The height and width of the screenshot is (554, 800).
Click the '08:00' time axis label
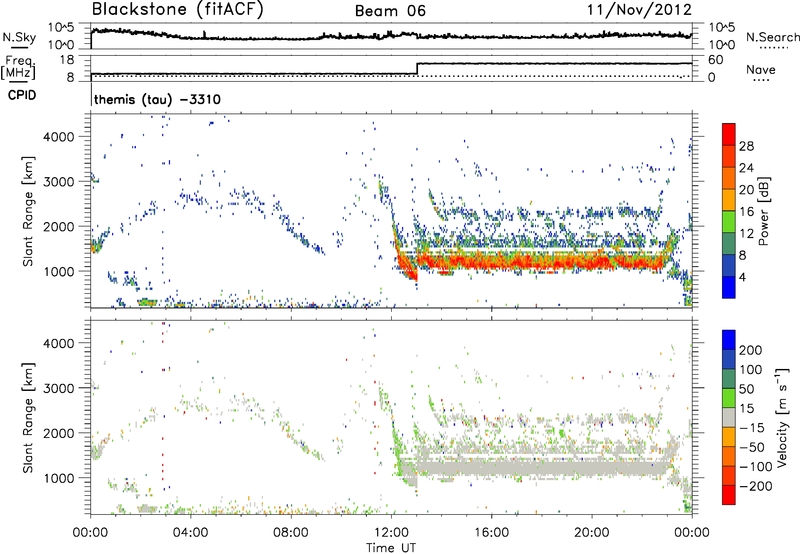291,533
